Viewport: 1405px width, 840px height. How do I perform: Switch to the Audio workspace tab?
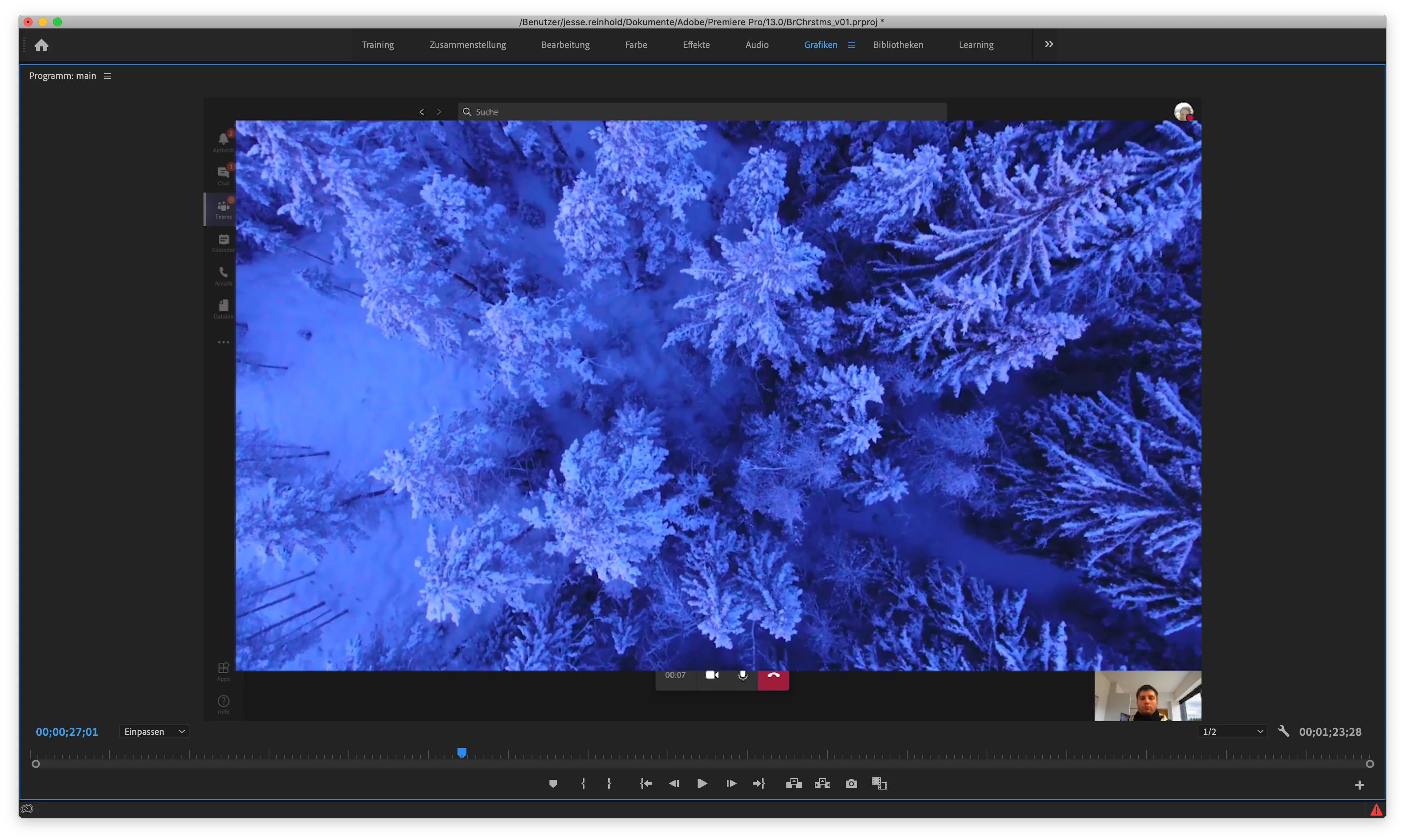click(x=756, y=45)
